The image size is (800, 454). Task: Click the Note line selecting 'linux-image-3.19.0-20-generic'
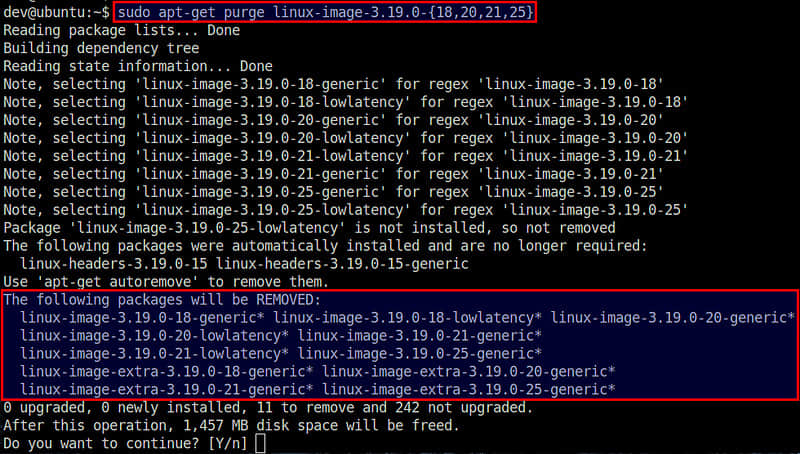[333, 120]
